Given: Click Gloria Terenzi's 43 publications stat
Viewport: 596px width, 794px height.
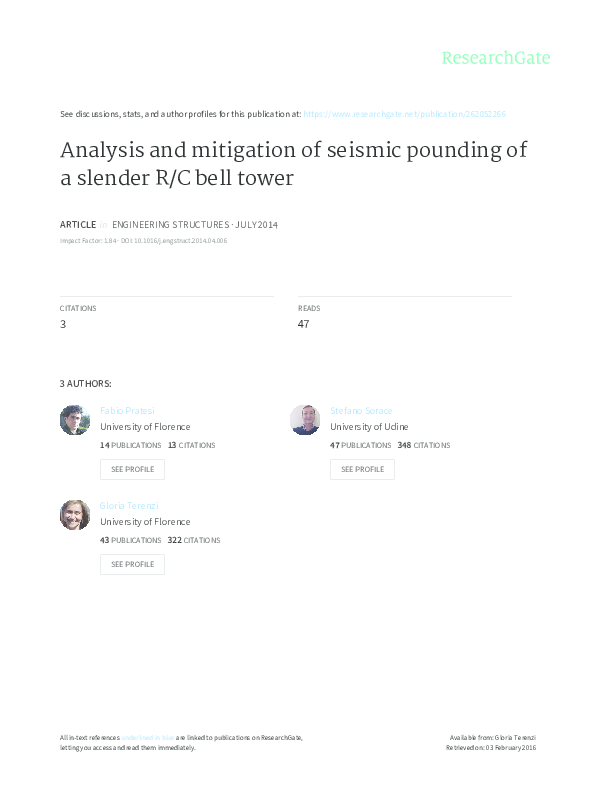Looking at the screenshot, I should tap(131, 540).
